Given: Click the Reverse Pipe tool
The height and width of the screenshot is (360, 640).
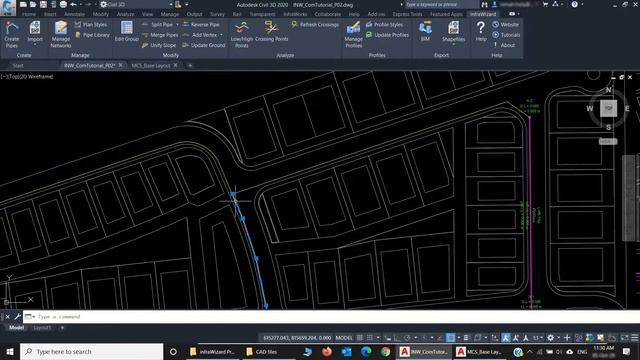Looking at the screenshot, I should [x=201, y=24].
